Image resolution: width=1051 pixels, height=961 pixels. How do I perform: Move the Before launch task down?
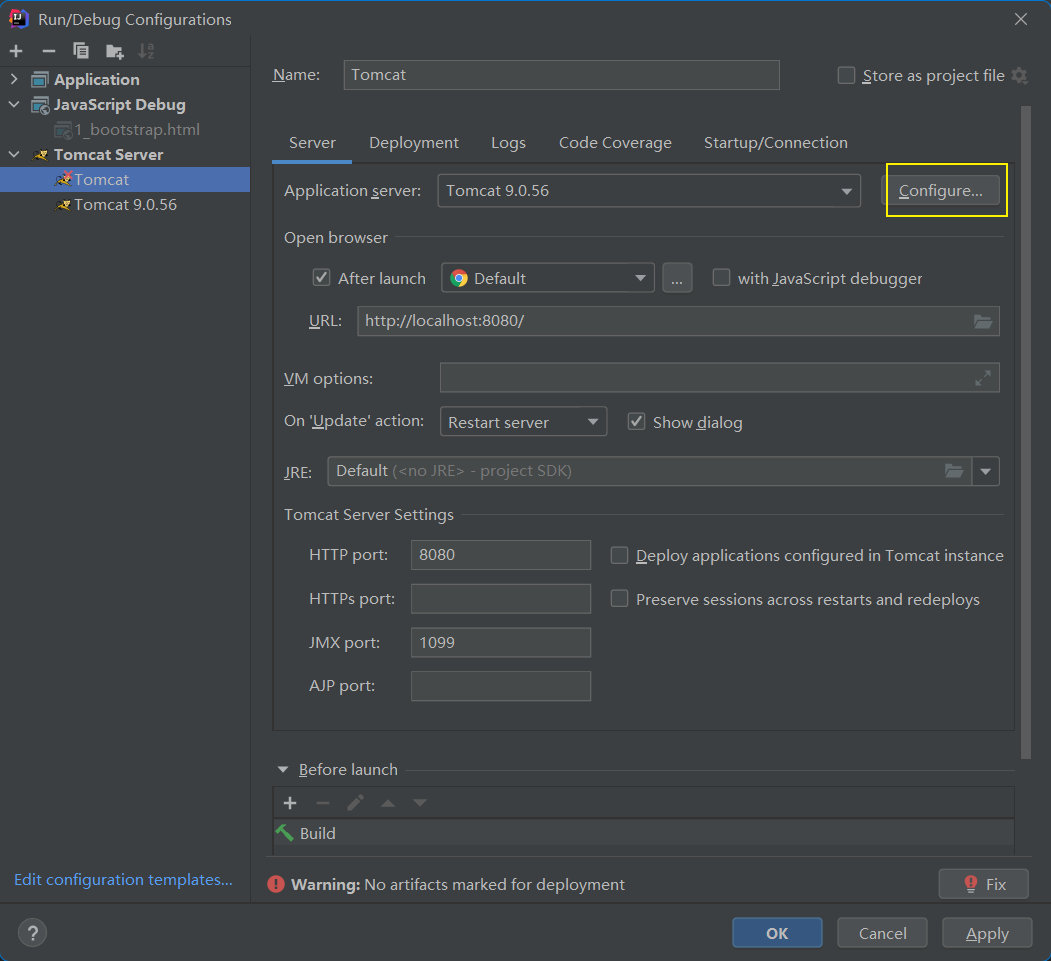point(420,803)
